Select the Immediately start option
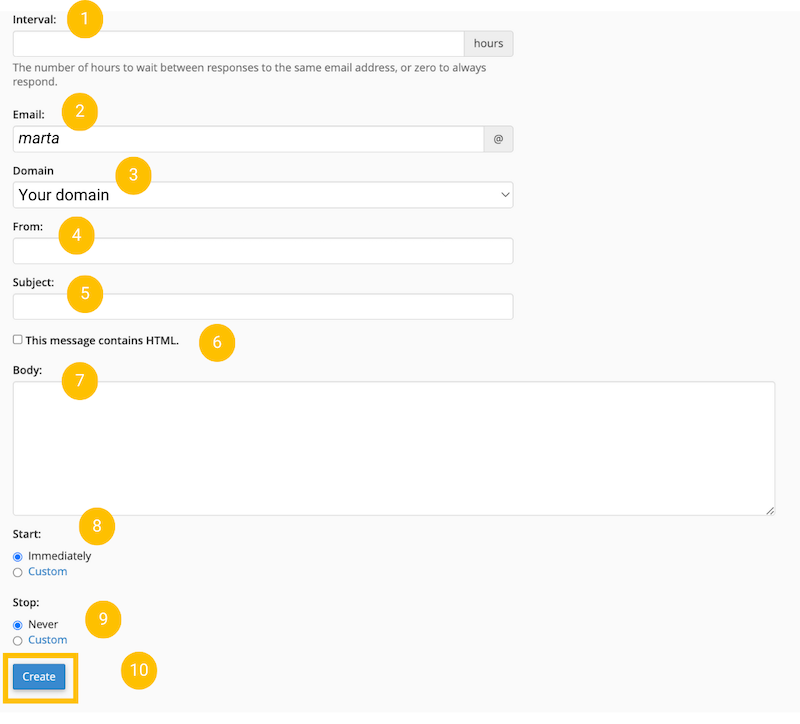Screen dimensions: 800x724 18,556
